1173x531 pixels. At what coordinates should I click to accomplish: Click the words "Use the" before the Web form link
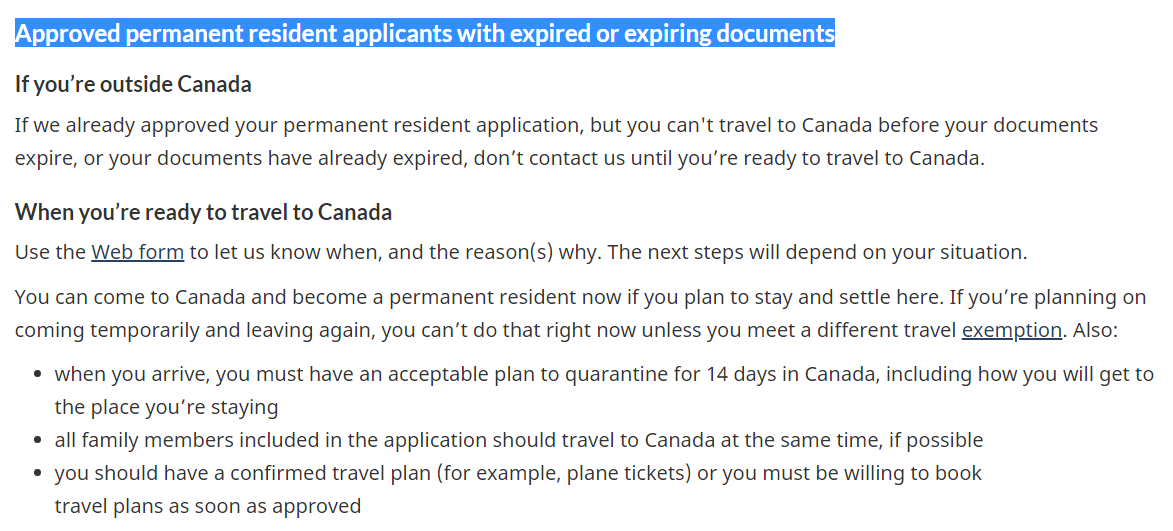pos(50,252)
